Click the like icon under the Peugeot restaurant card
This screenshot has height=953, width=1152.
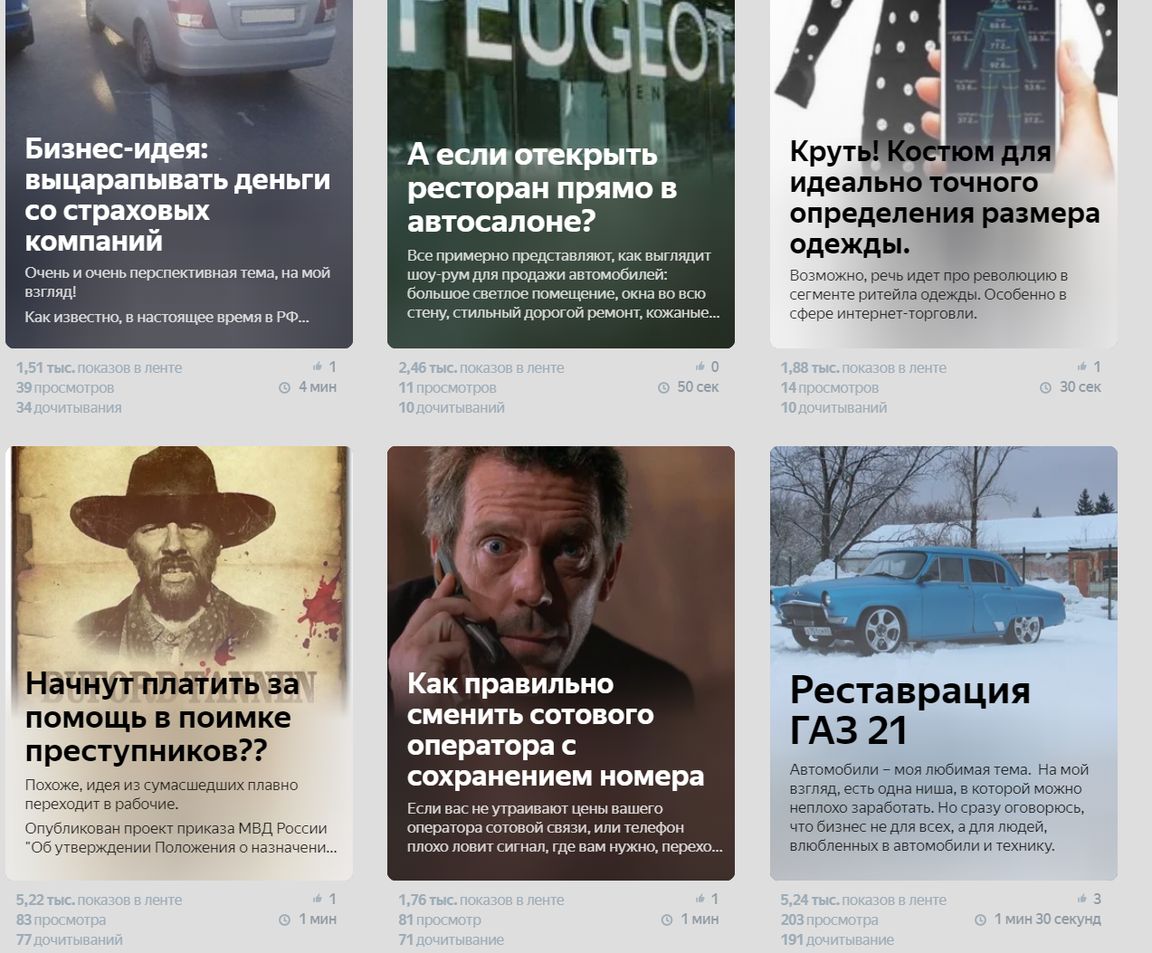[x=699, y=366]
